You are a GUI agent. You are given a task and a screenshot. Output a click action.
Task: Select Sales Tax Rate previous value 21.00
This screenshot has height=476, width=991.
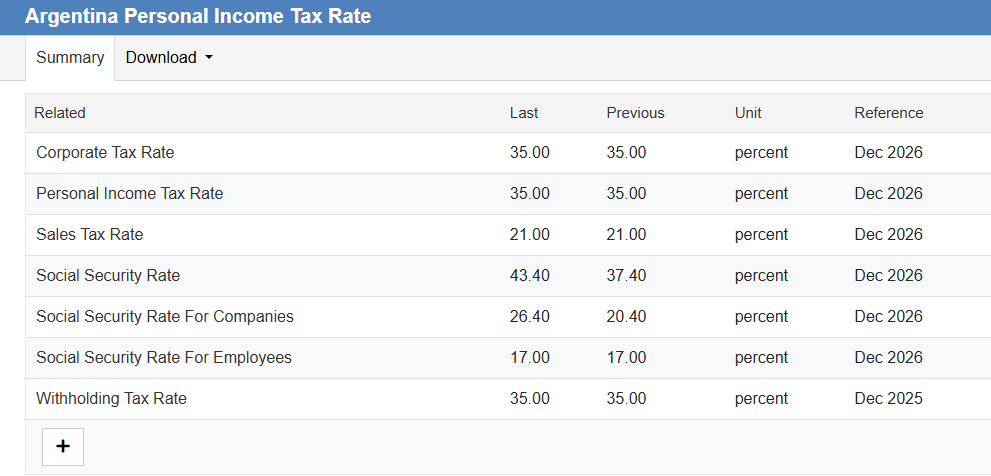tap(626, 235)
